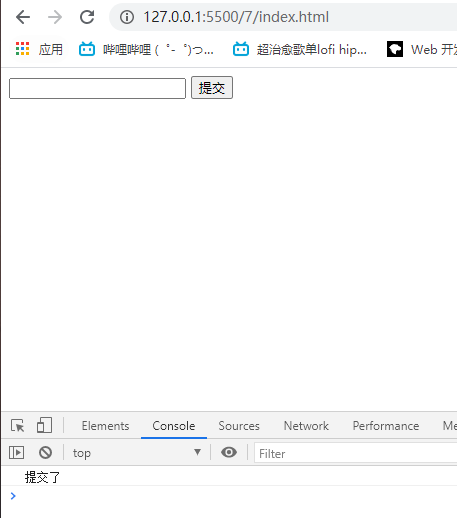Open the Sources tab
This screenshot has height=518, width=457.
click(239, 426)
